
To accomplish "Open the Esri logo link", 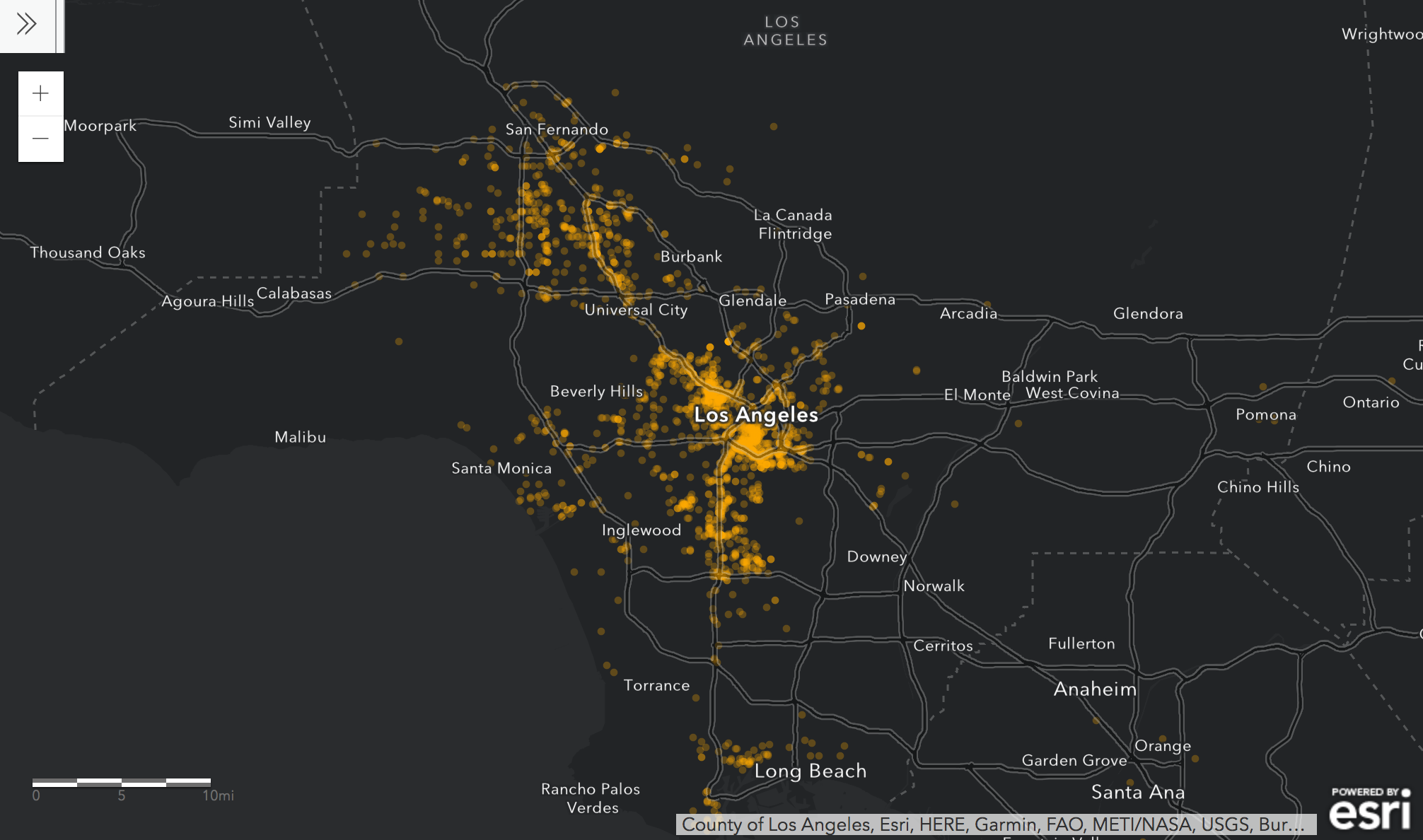I will pyautogui.click(x=1369, y=808).
